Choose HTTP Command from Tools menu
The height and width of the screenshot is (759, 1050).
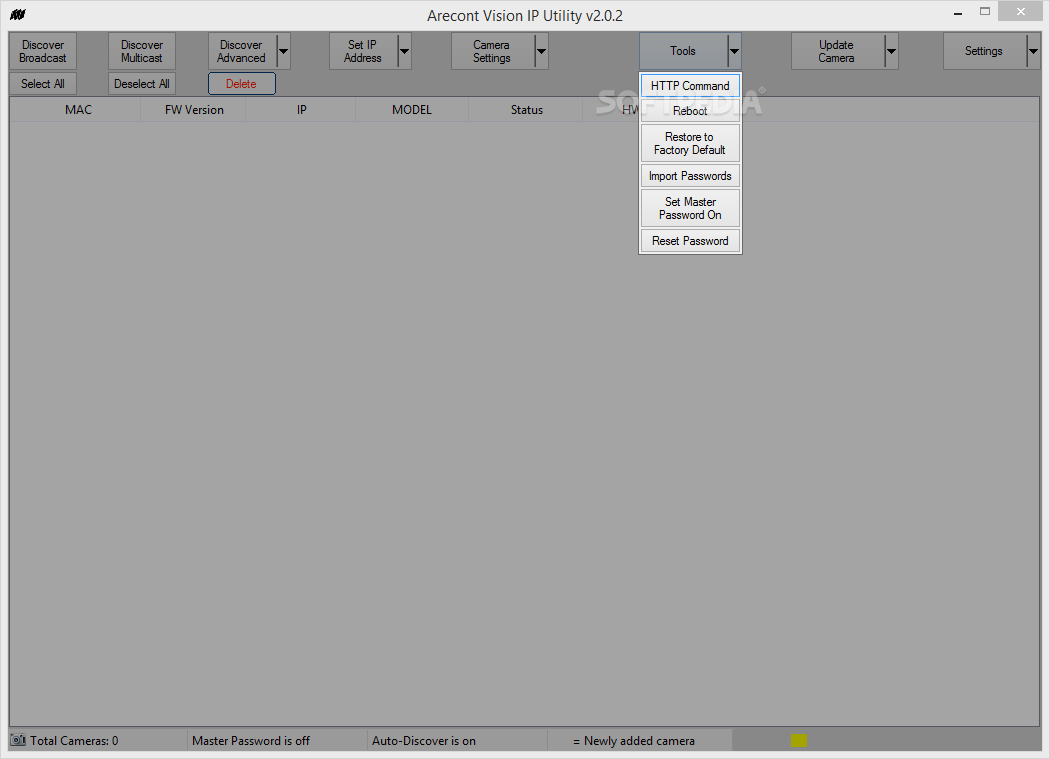(x=690, y=86)
